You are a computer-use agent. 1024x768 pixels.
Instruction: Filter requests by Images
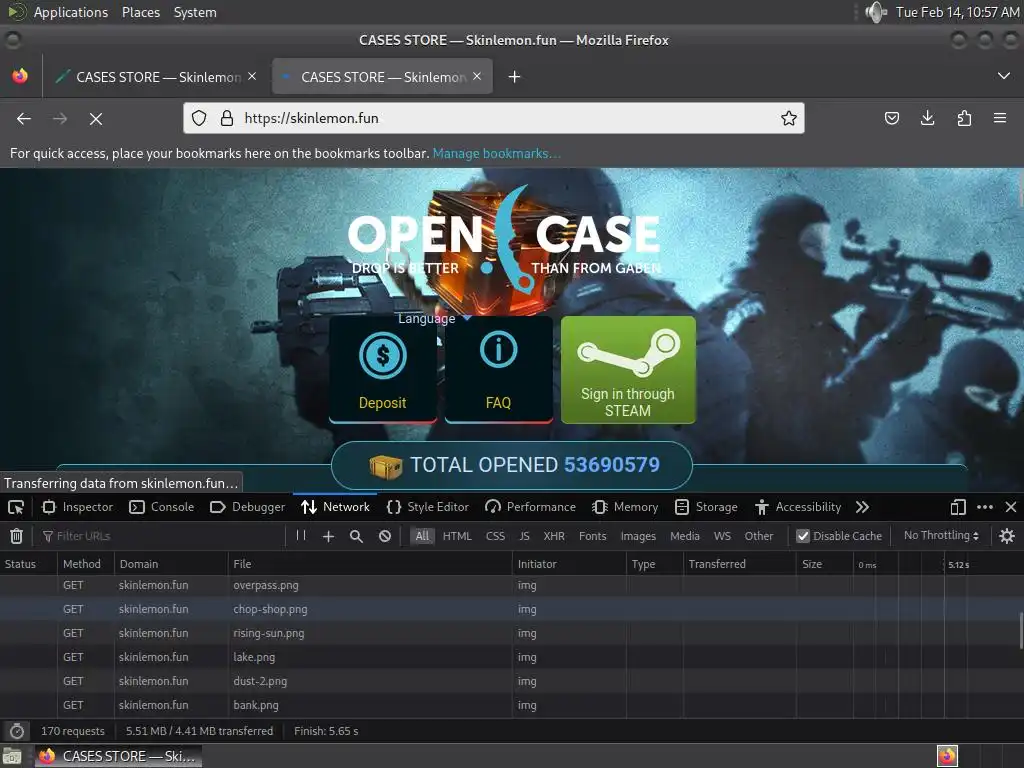[638, 536]
